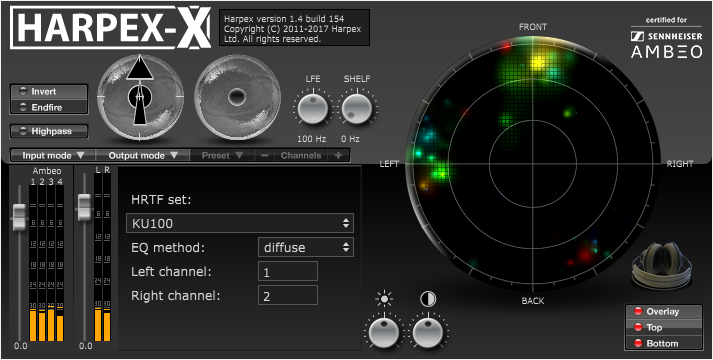Click the second orientation dial center
This screenshot has height=360, width=713.
(x=237, y=97)
